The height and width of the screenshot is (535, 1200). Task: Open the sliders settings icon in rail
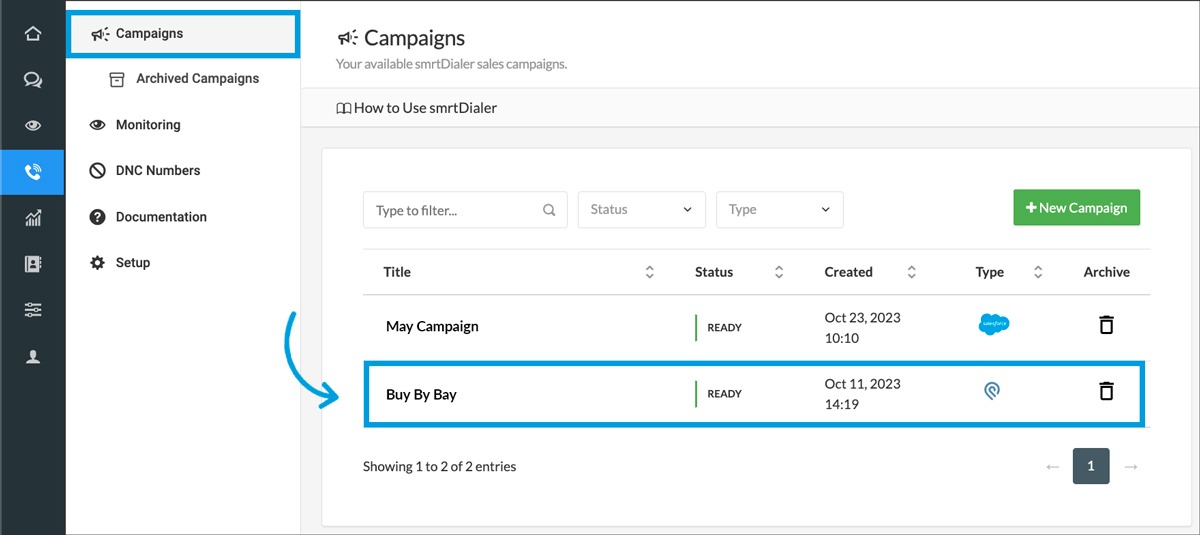tap(33, 311)
